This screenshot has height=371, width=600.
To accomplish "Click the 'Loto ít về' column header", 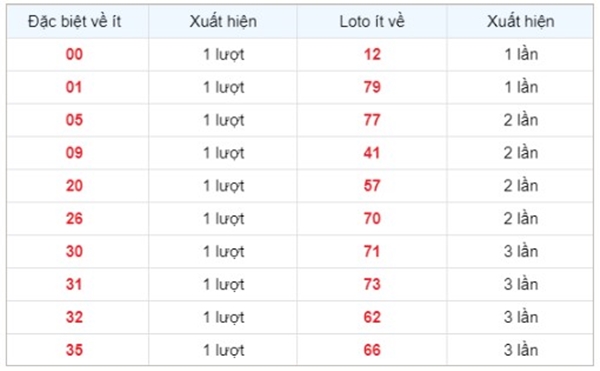I will coord(372,21).
